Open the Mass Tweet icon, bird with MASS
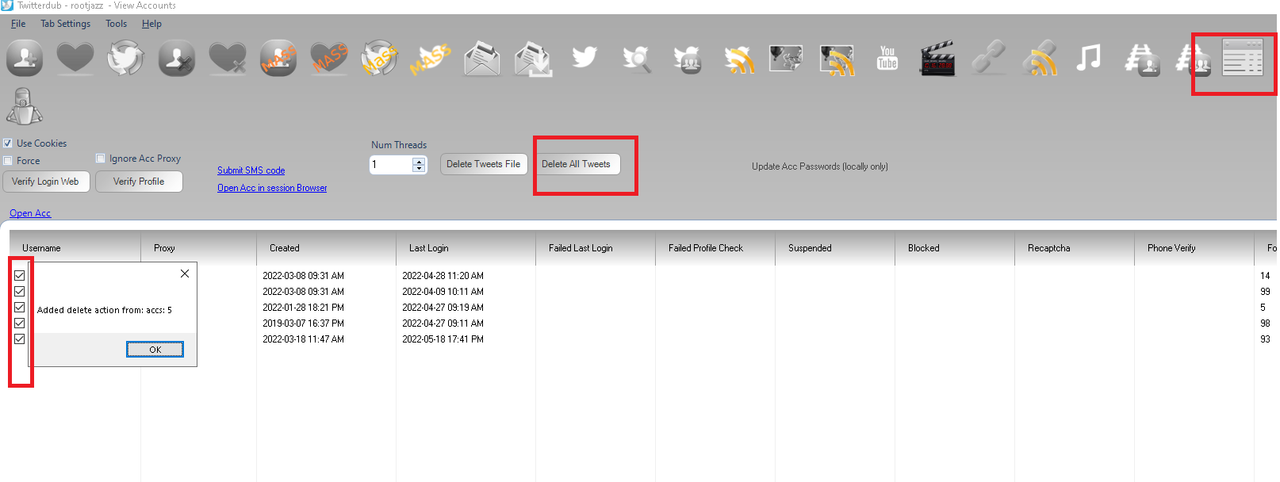The height and width of the screenshot is (482, 1280). [431, 58]
